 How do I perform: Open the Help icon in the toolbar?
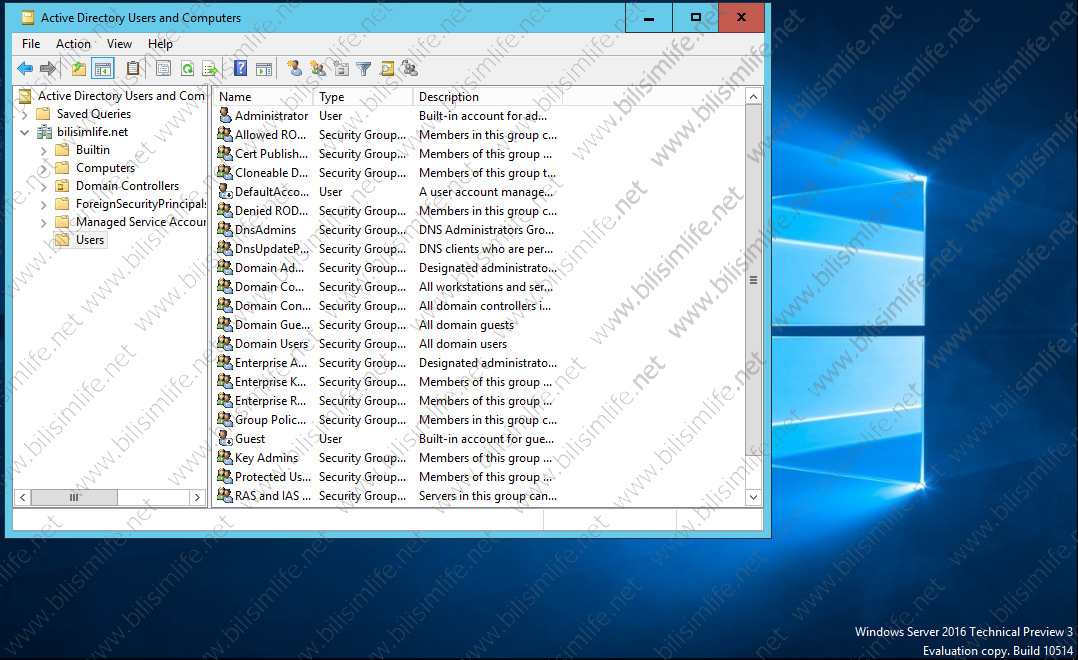(x=239, y=67)
